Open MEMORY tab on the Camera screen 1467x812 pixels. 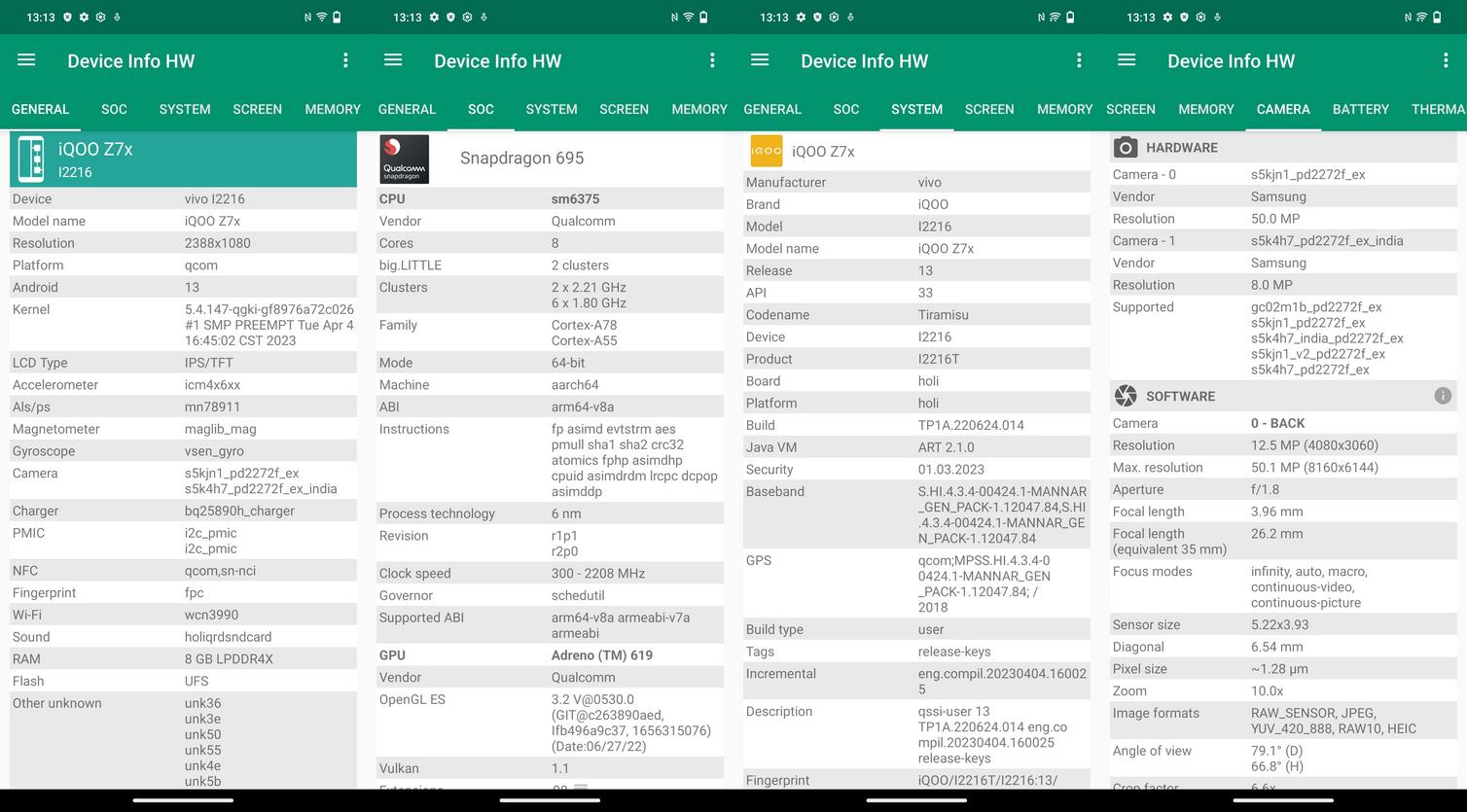[x=1206, y=109]
